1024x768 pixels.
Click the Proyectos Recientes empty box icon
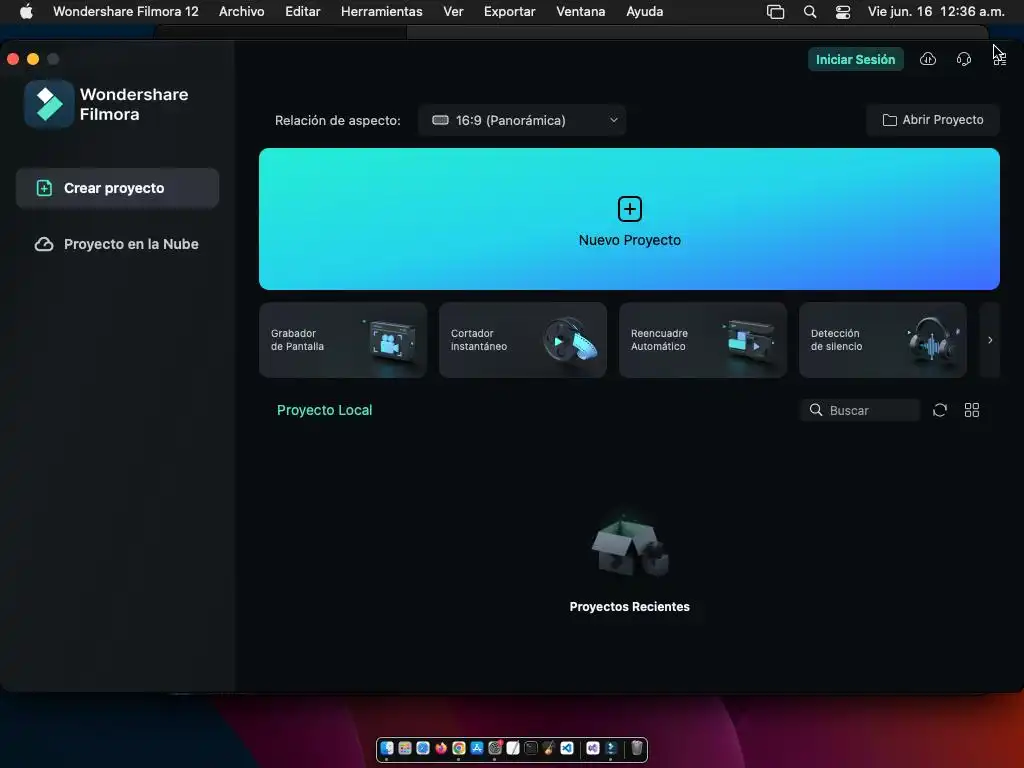pyautogui.click(x=630, y=547)
